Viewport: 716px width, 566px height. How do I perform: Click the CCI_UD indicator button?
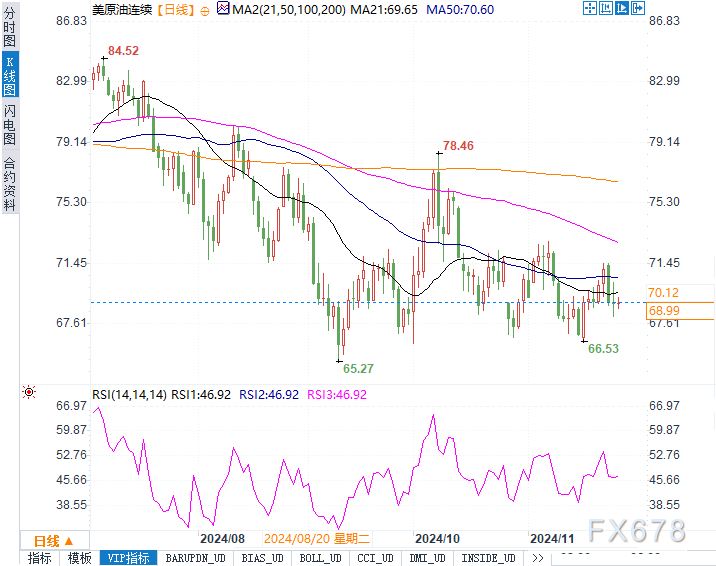click(x=375, y=558)
